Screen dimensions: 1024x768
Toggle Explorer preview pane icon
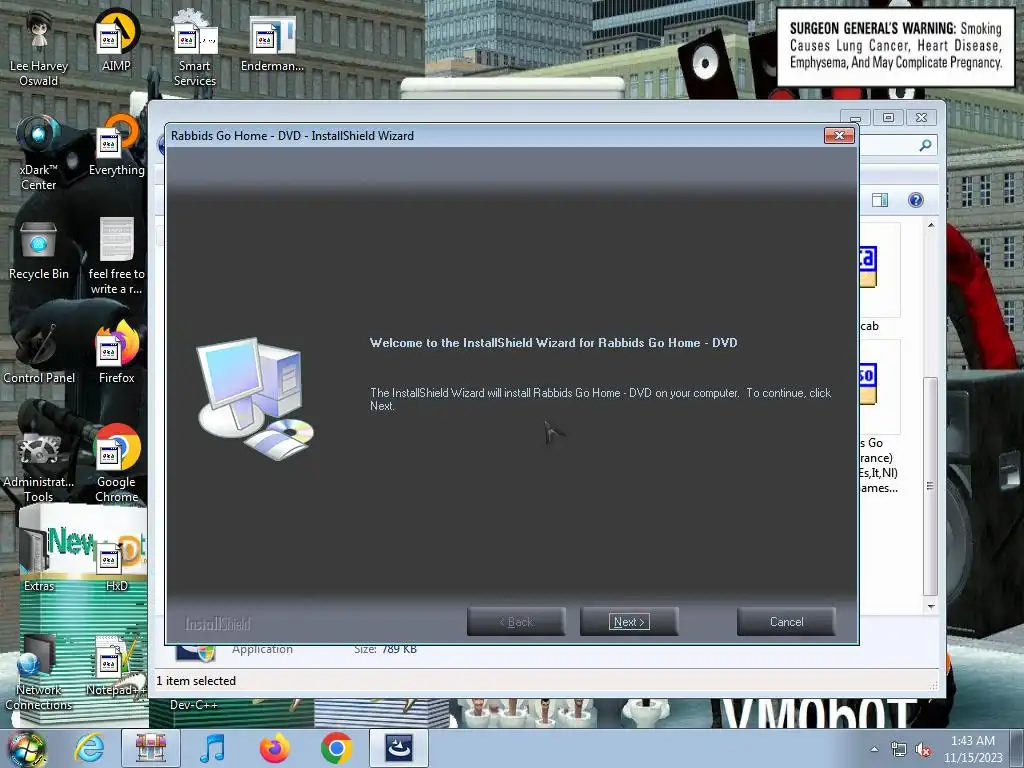(x=880, y=200)
